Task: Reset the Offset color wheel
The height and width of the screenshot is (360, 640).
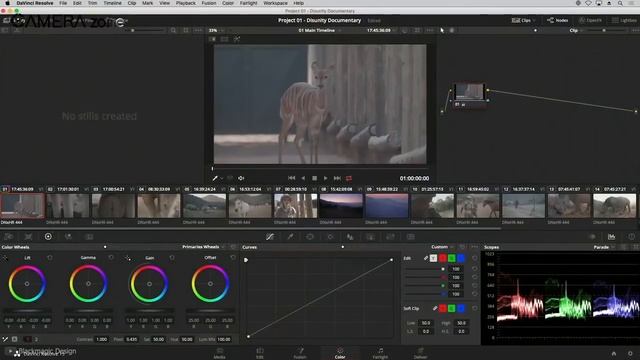Action: coord(233,258)
